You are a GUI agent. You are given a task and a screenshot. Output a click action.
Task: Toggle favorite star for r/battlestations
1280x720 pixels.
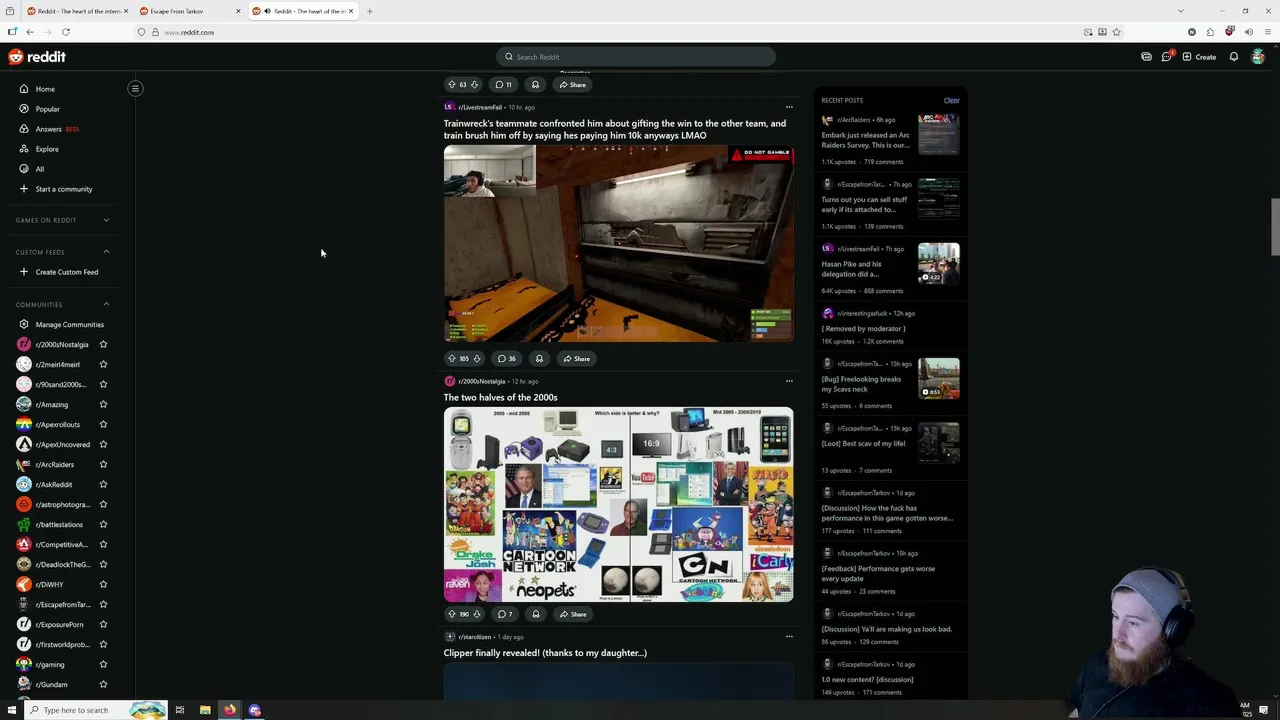[103, 524]
